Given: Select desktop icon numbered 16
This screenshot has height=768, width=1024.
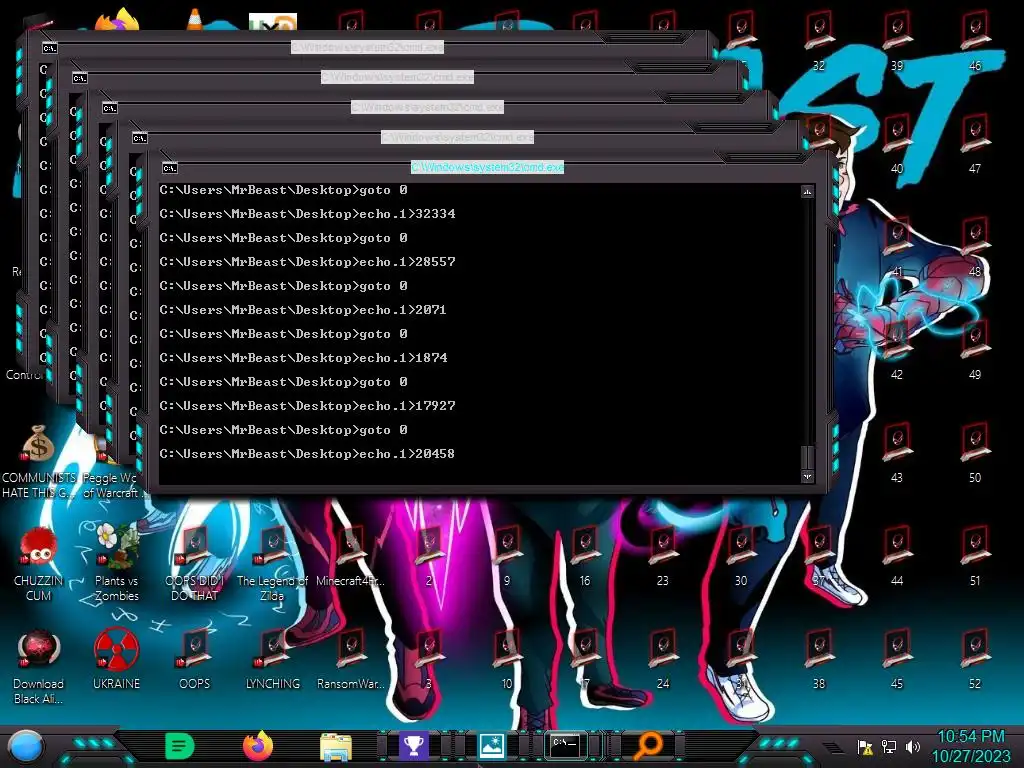Looking at the screenshot, I should click(x=584, y=556).
